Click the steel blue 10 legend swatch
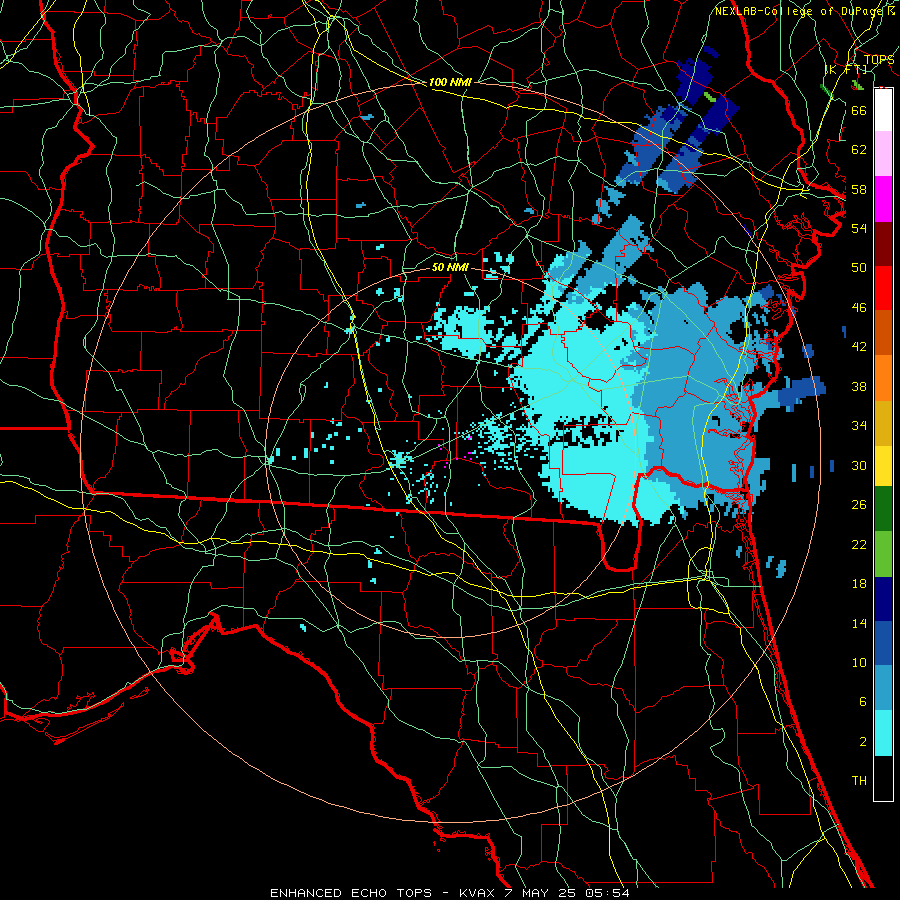 tap(883, 688)
